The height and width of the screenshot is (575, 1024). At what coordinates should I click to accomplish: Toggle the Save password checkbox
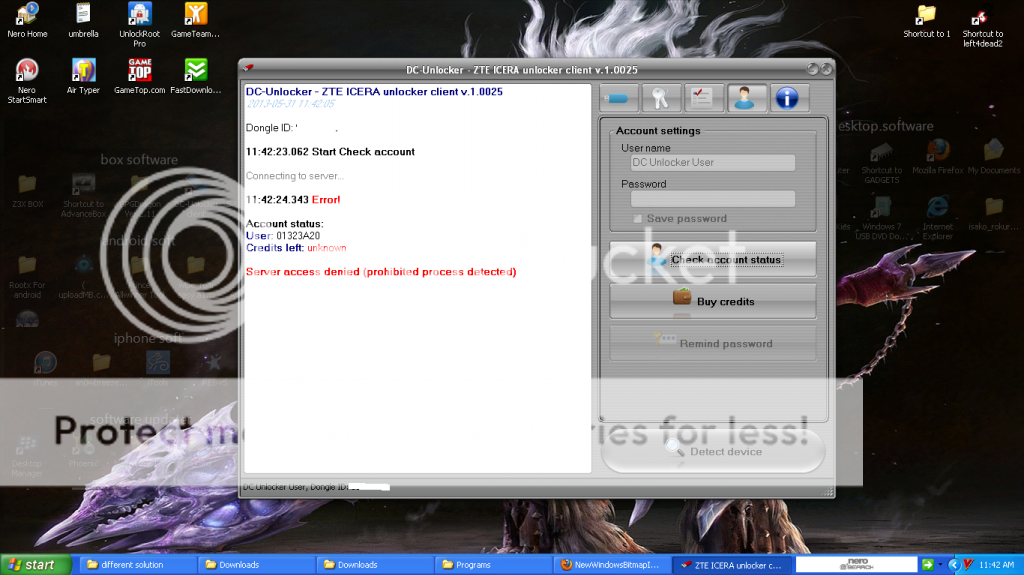coord(638,218)
